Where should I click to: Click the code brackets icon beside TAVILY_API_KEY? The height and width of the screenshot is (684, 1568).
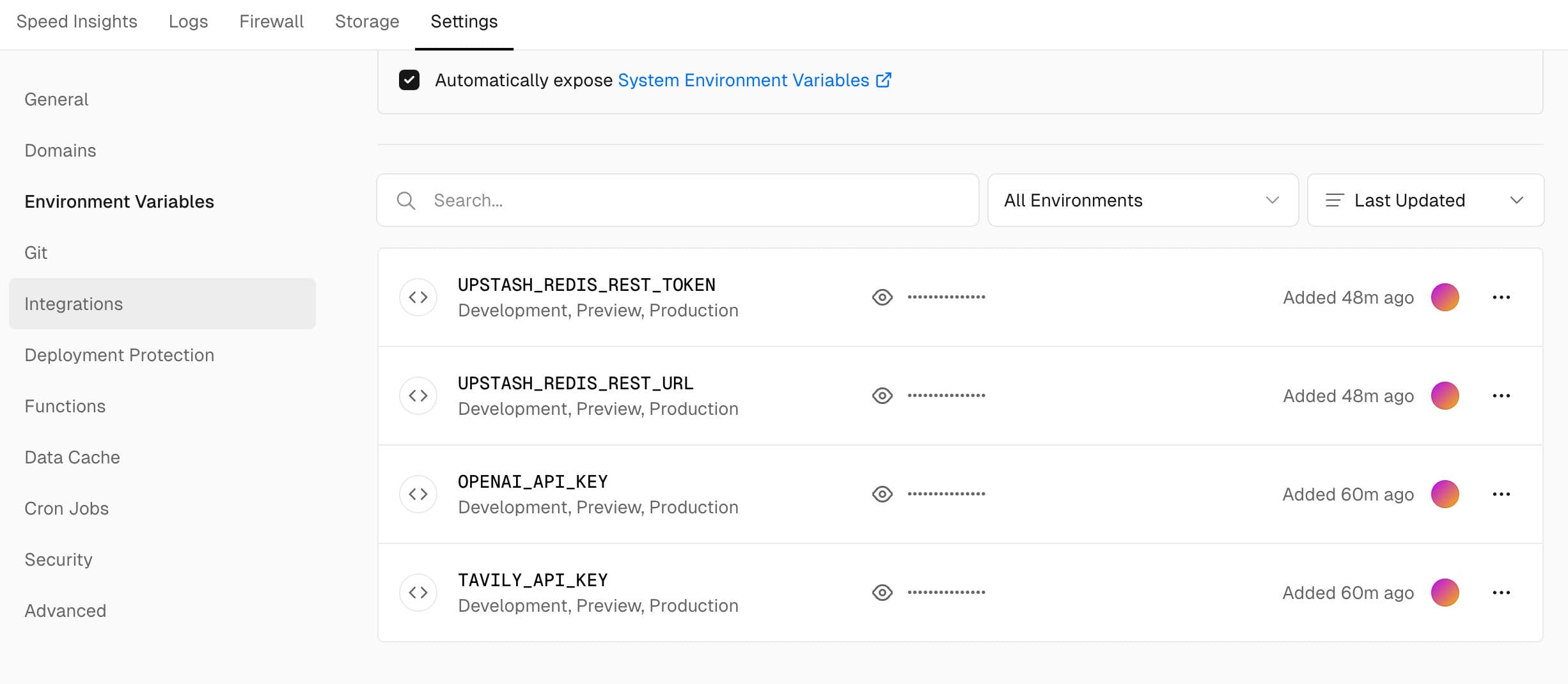(x=418, y=593)
